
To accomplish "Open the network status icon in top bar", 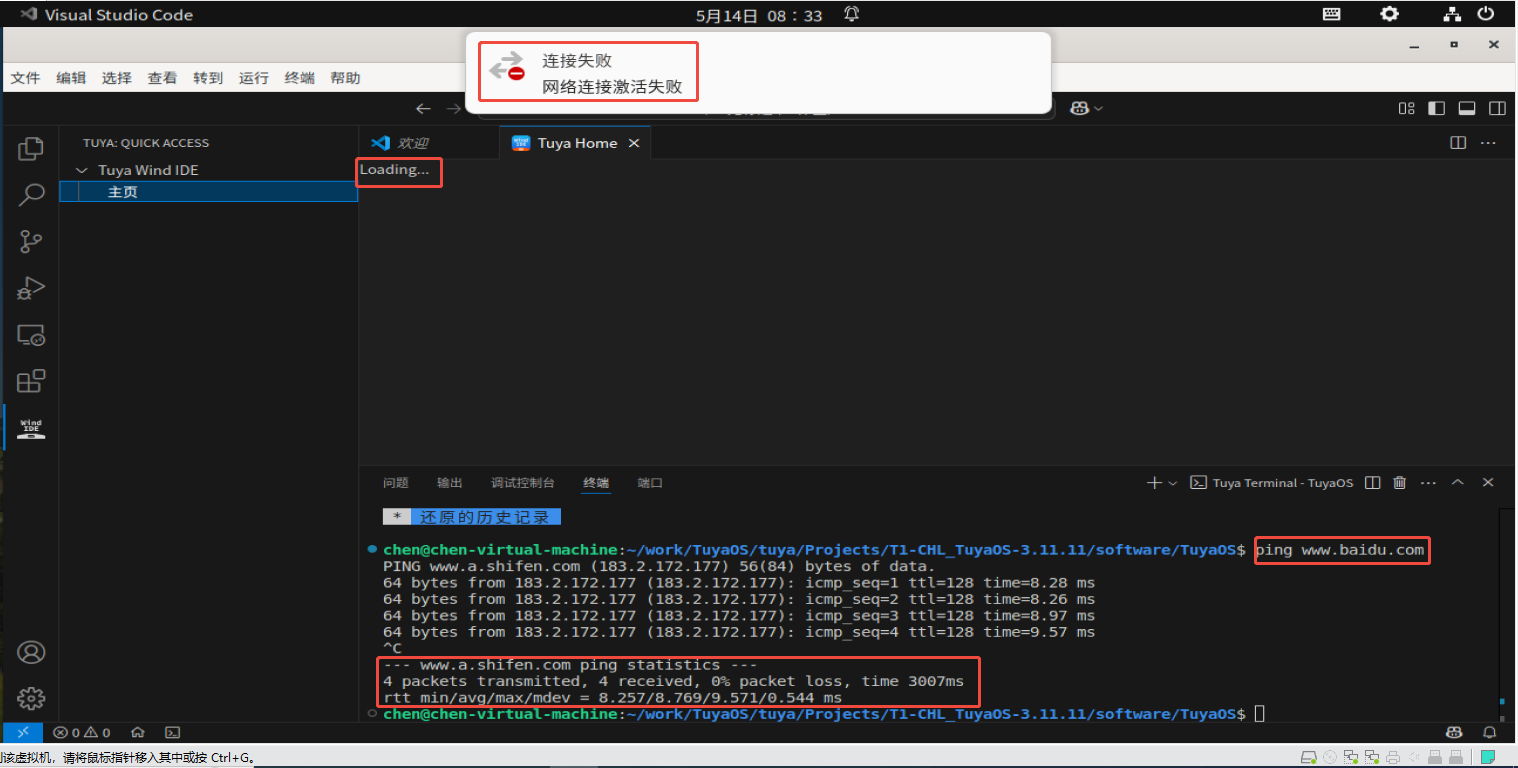I will [x=1453, y=14].
